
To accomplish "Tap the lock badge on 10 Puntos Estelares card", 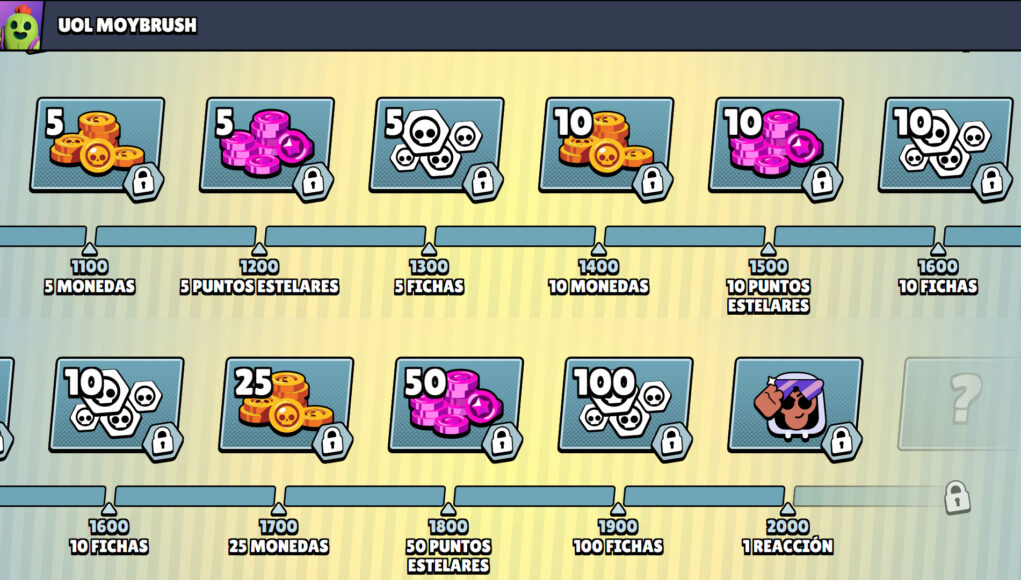I will [822, 181].
